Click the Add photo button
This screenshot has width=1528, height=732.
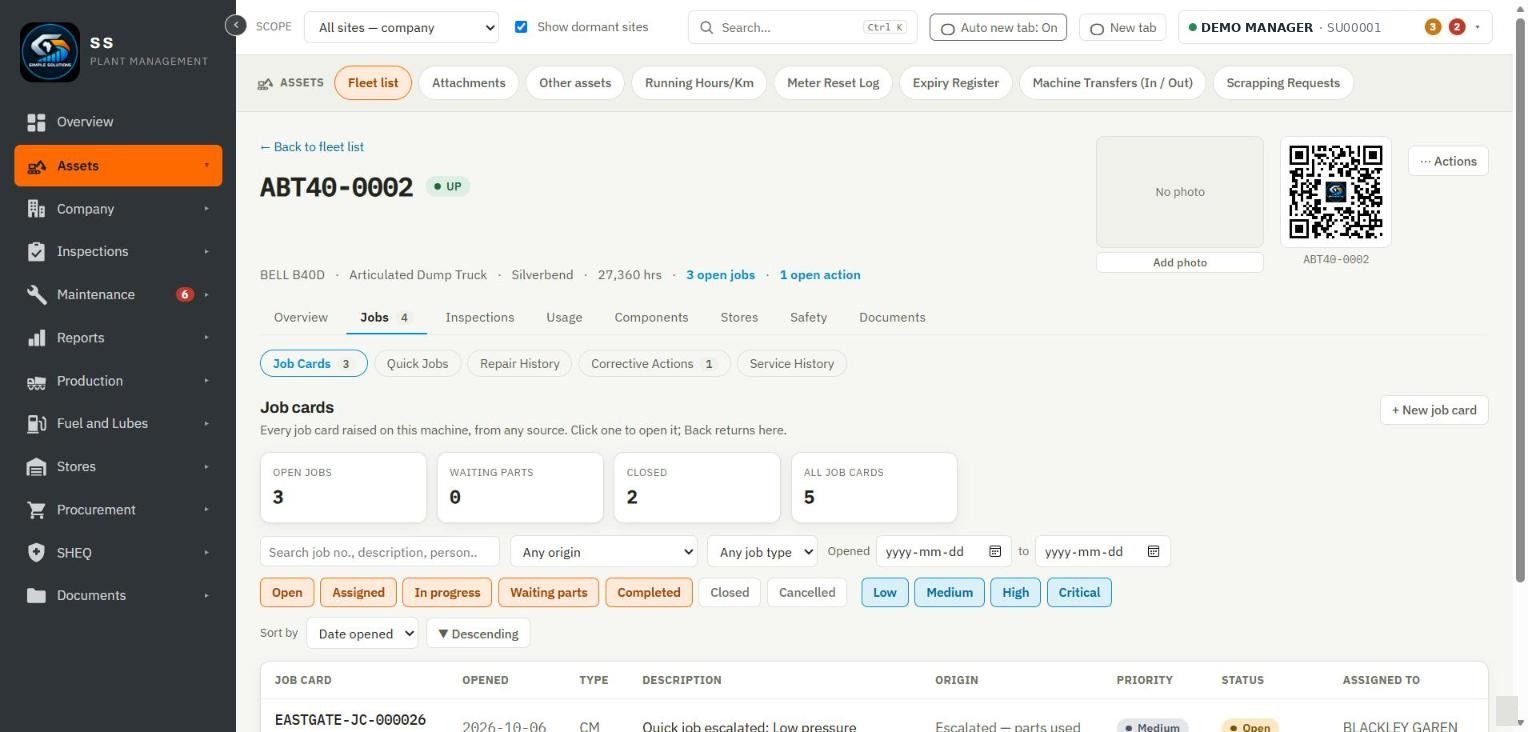(x=1180, y=262)
